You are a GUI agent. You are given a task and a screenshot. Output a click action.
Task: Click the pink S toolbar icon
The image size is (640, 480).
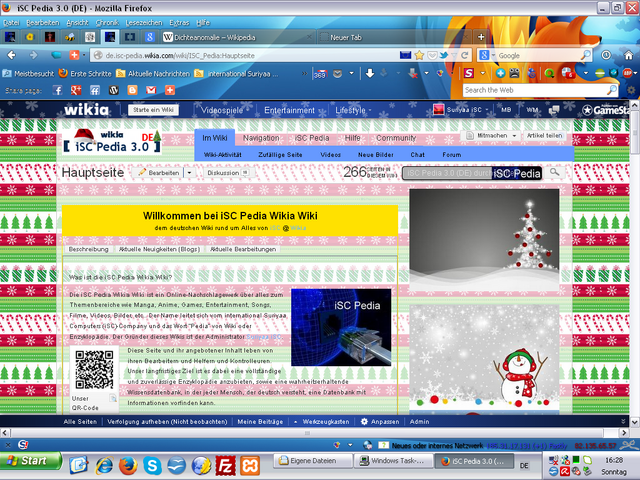coord(469,73)
